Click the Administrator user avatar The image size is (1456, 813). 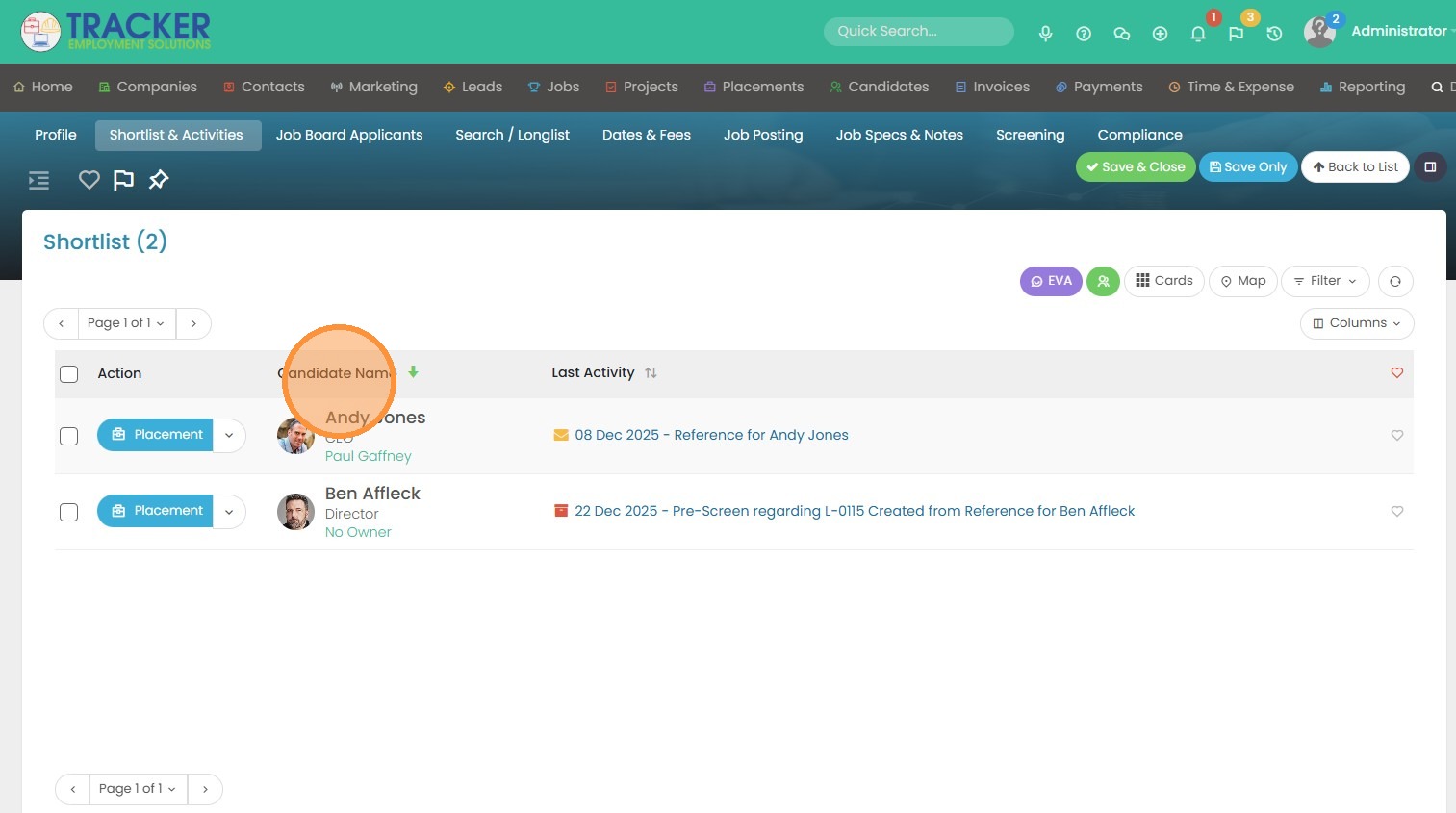[1319, 32]
